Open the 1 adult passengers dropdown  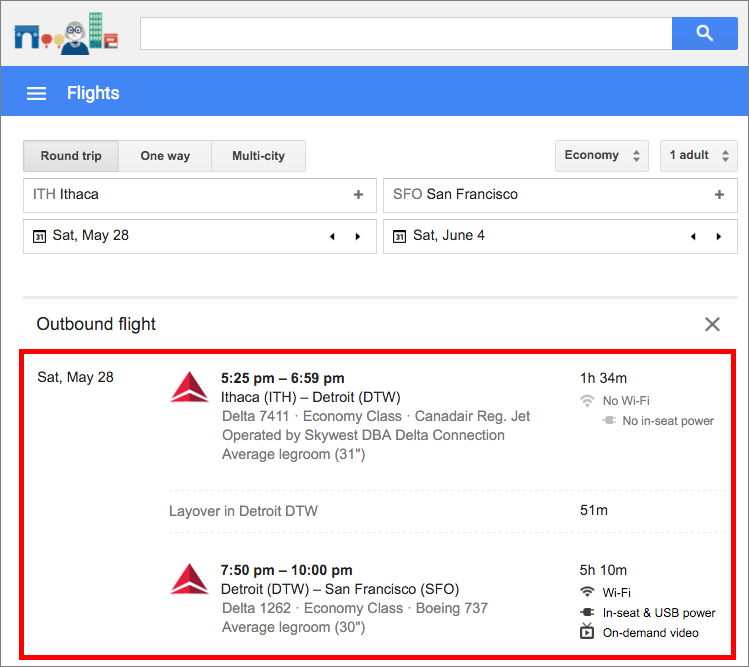coord(698,155)
